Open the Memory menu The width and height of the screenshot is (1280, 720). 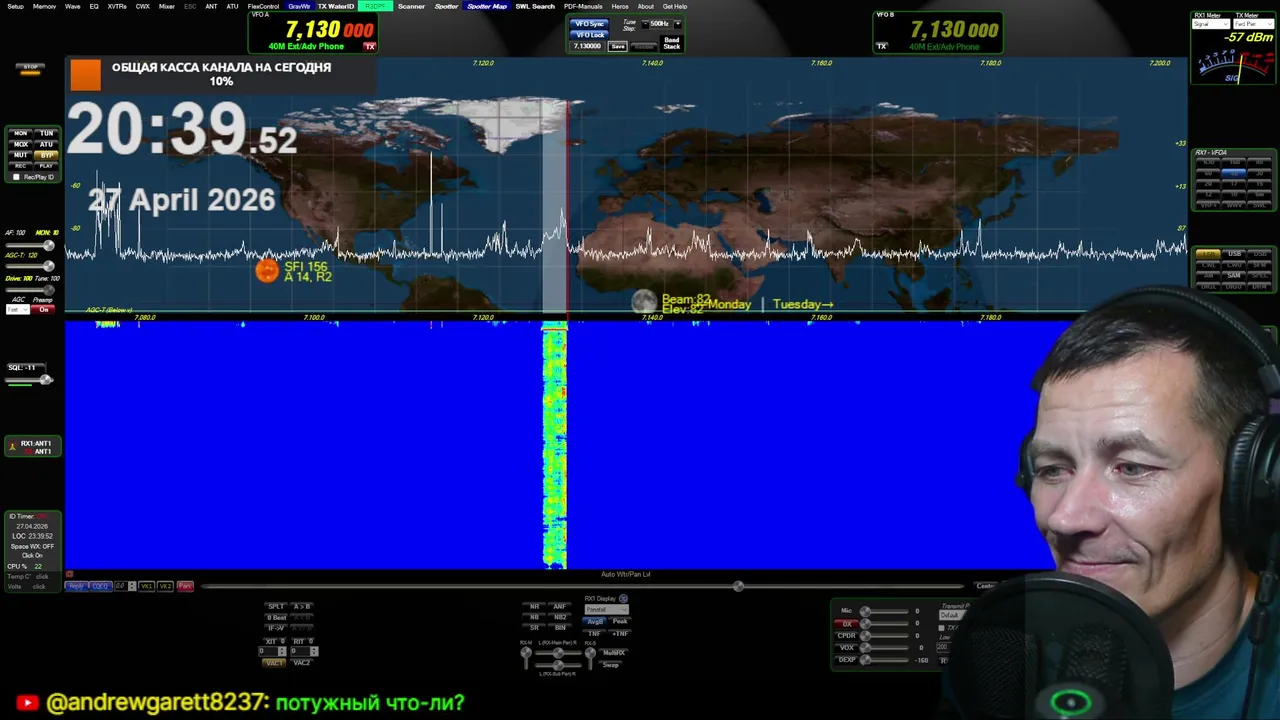44,6
